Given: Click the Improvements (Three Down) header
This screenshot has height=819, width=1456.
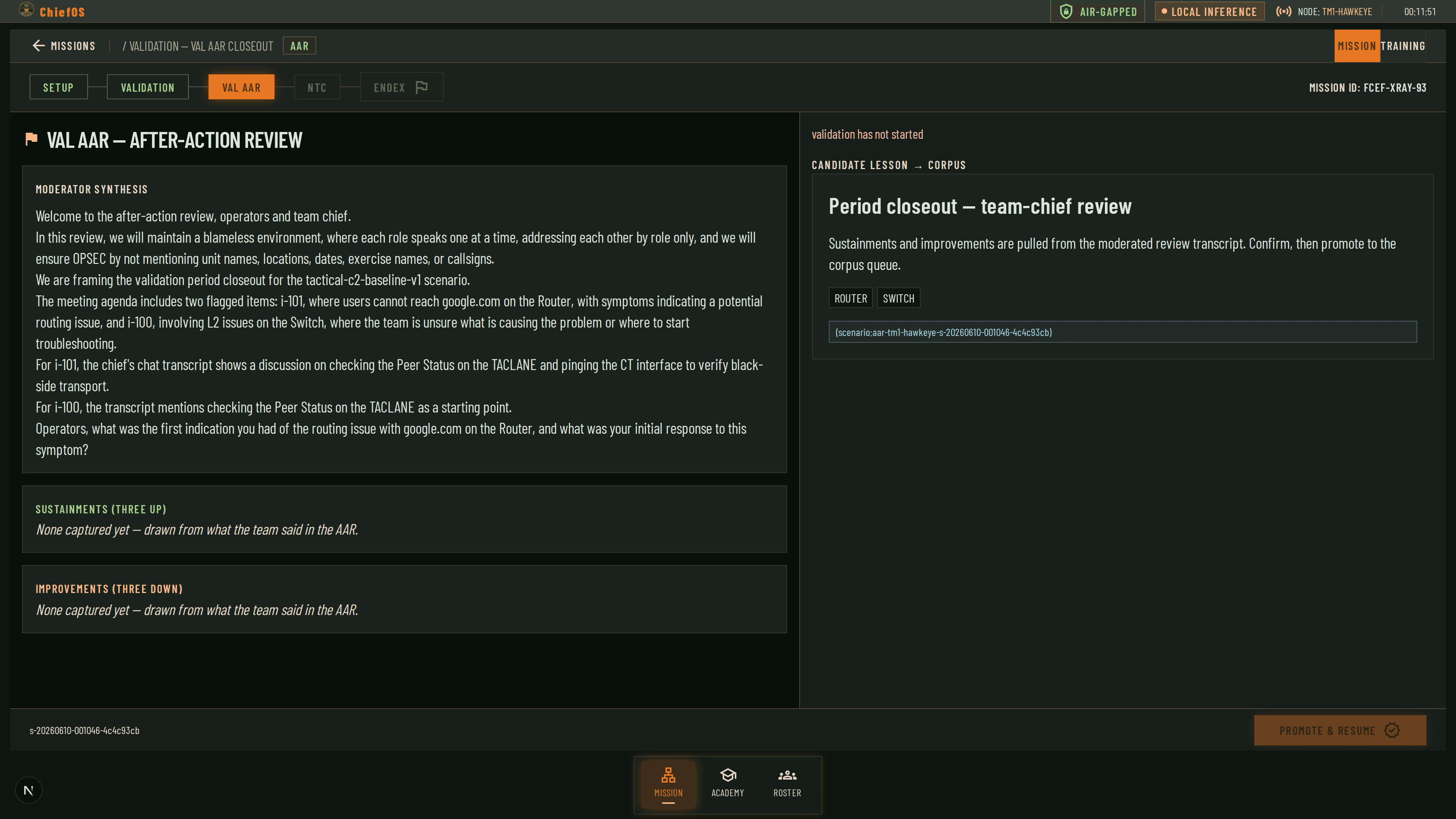Looking at the screenshot, I should (x=109, y=589).
